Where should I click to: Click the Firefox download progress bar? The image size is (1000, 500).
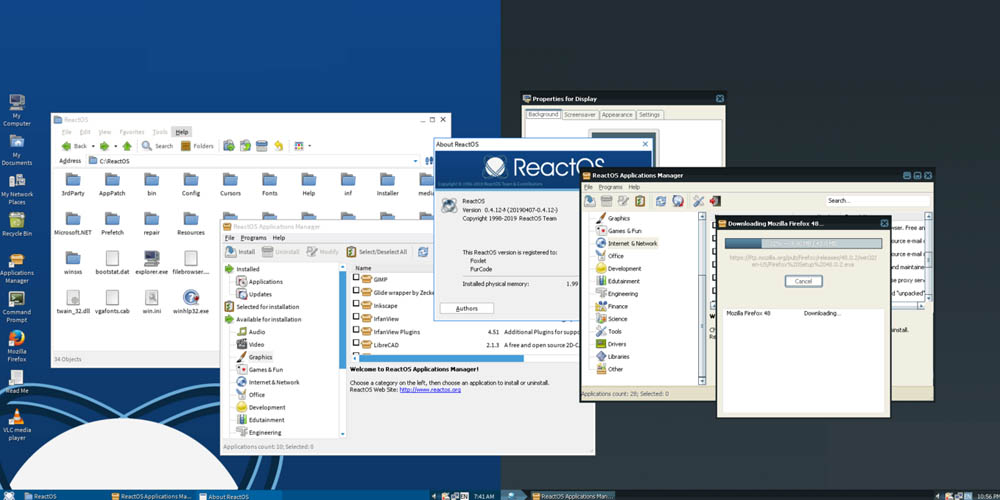click(x=803, y=242)
